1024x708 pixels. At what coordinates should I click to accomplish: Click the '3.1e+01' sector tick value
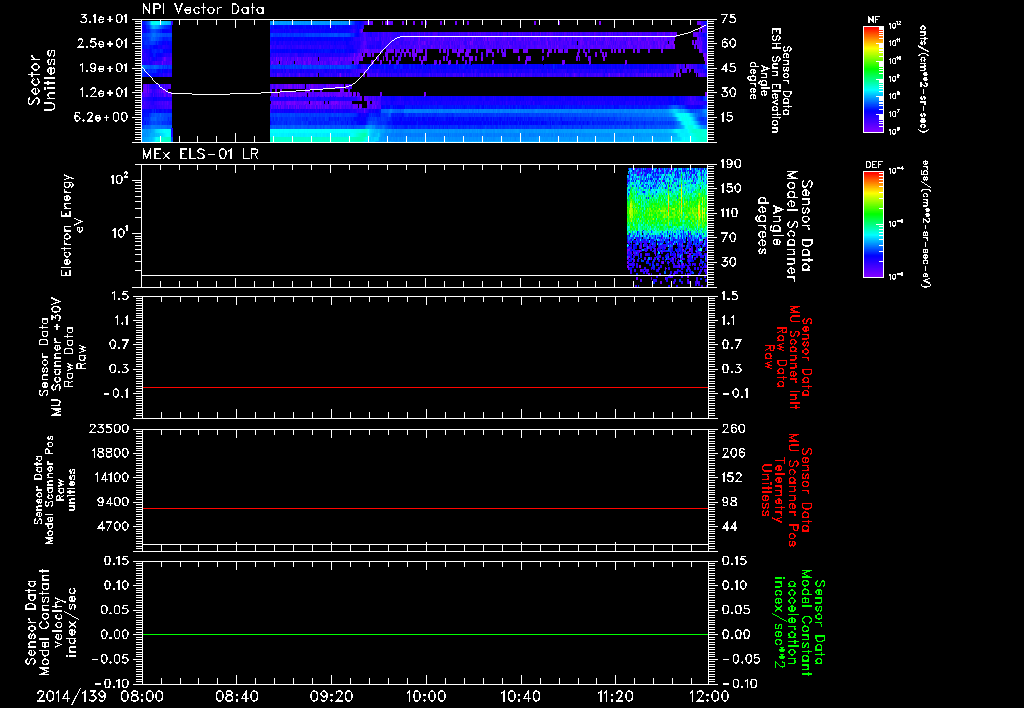(x=104, y=19)
